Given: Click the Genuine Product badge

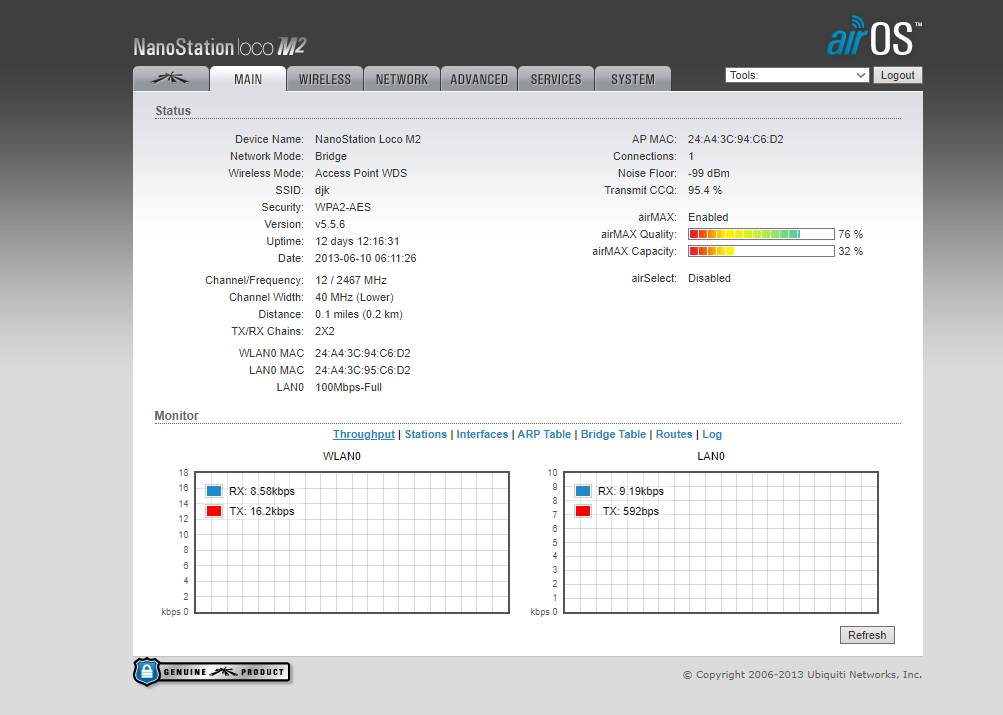Looking at the screenshot, I should click(x=212, y=672).
